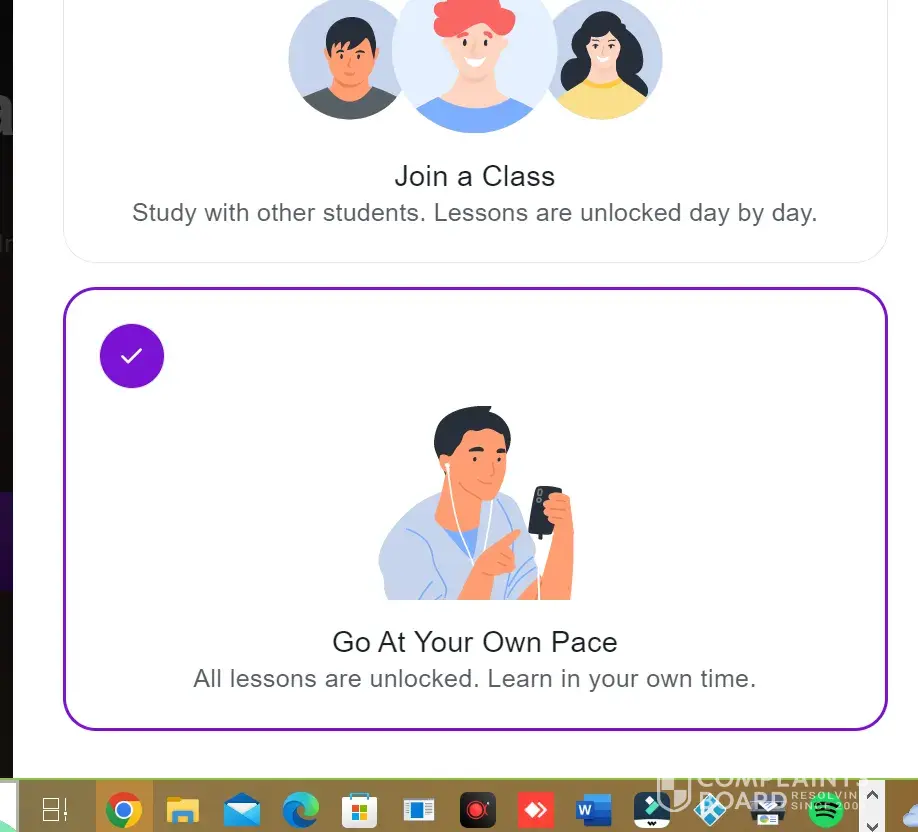This screenshot has height=832, width=918.
Task: Open Microsoft Store from the taskbar
Action: click(359, 810)
